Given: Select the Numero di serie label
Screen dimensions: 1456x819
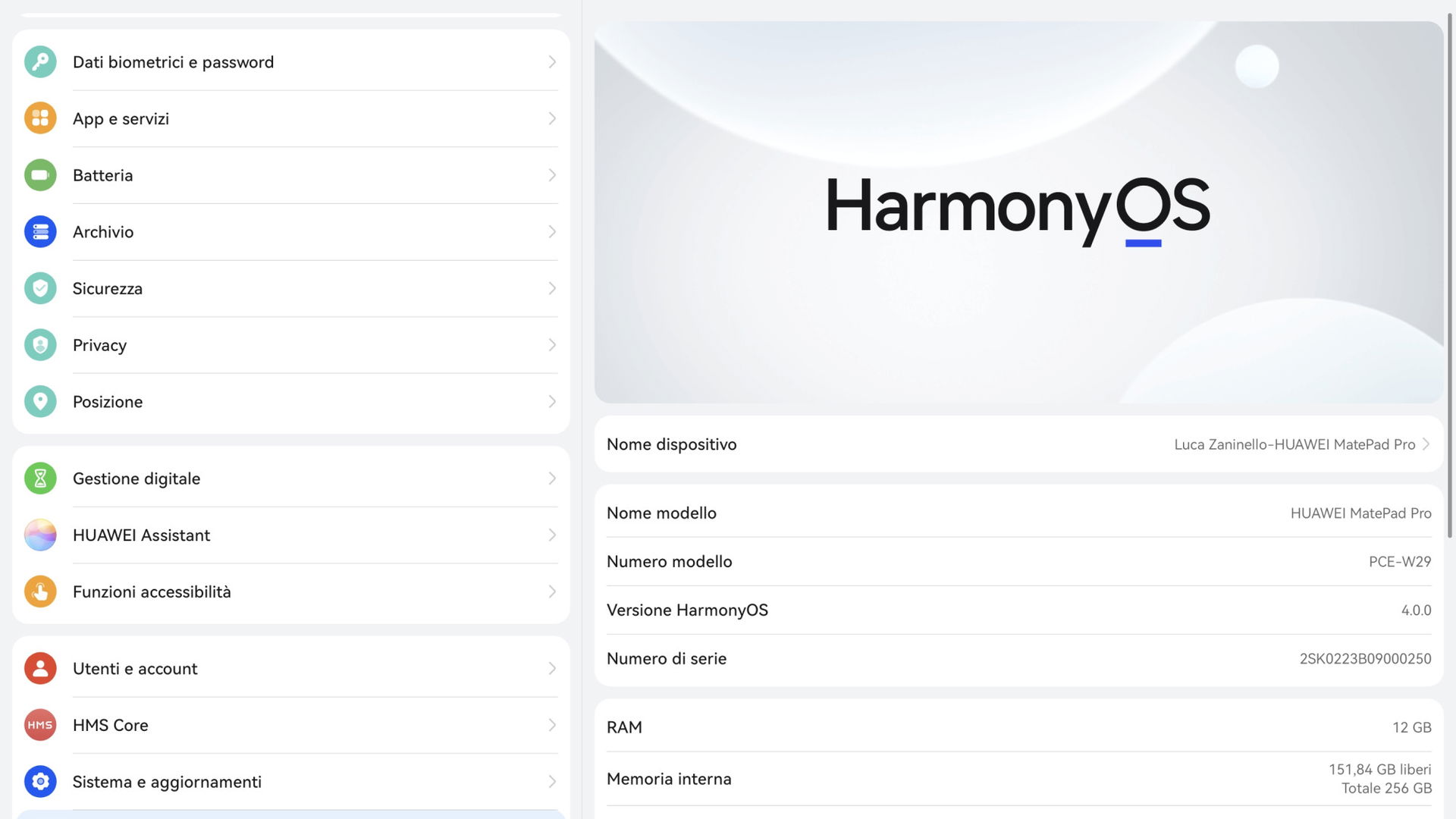Looking at the screenshot, I should point(667,659).
